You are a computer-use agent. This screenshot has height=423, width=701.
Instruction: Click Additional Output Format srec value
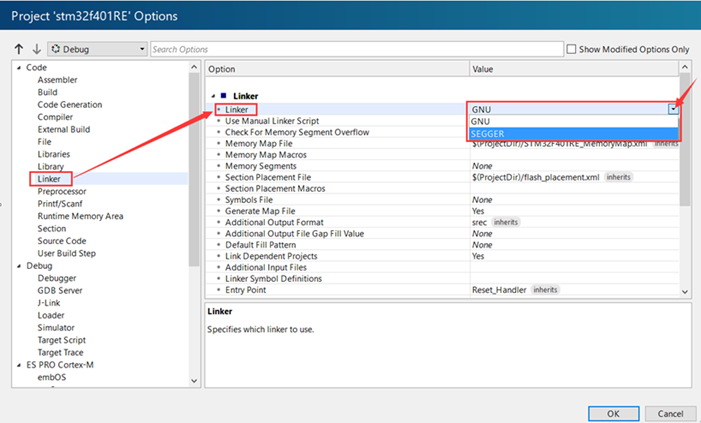(479, 222)
